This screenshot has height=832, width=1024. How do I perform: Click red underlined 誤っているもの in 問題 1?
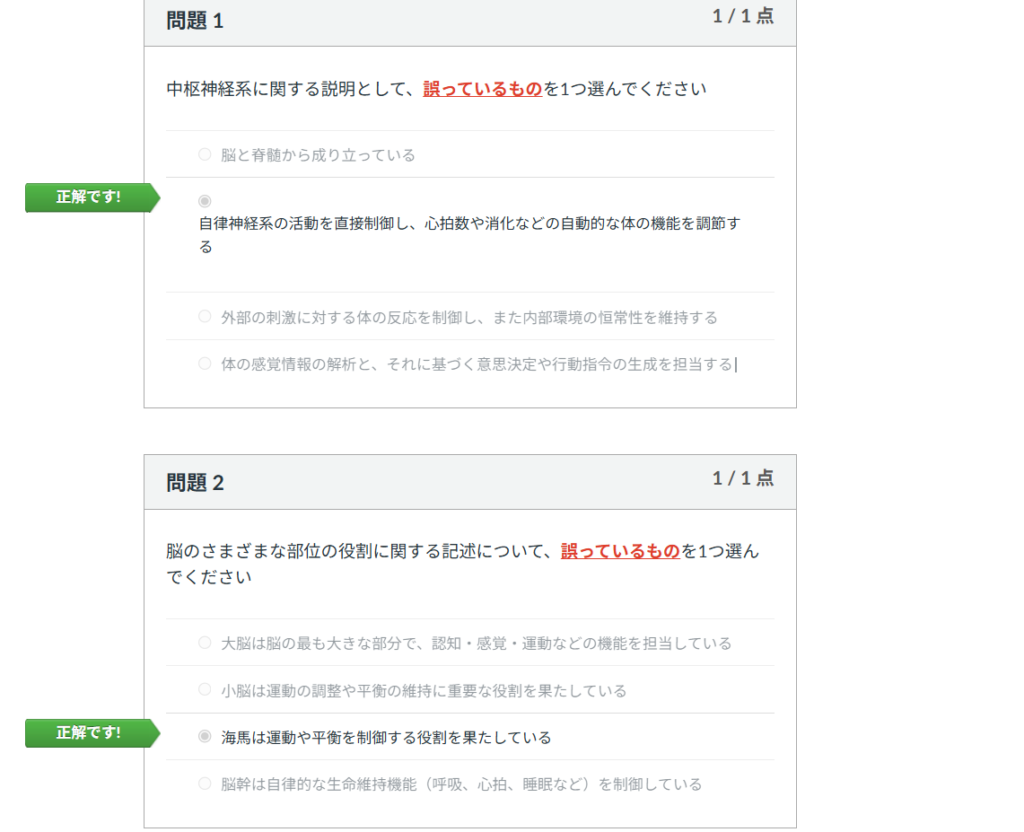(482, 89)
